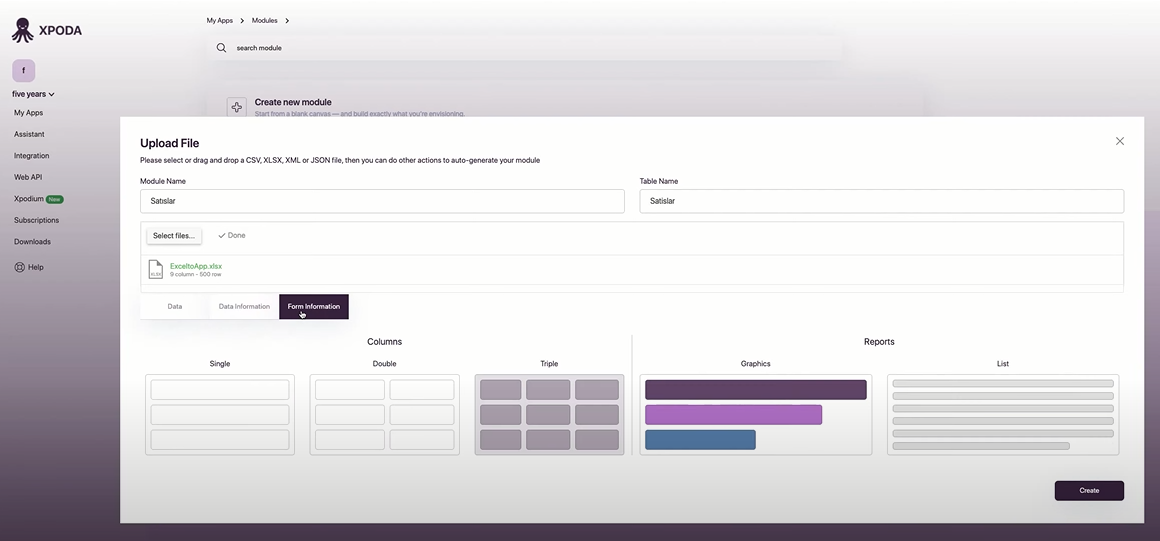Switch to the Data tab
The width and height of the screenshot is (1160, 541).
(175, 306)
